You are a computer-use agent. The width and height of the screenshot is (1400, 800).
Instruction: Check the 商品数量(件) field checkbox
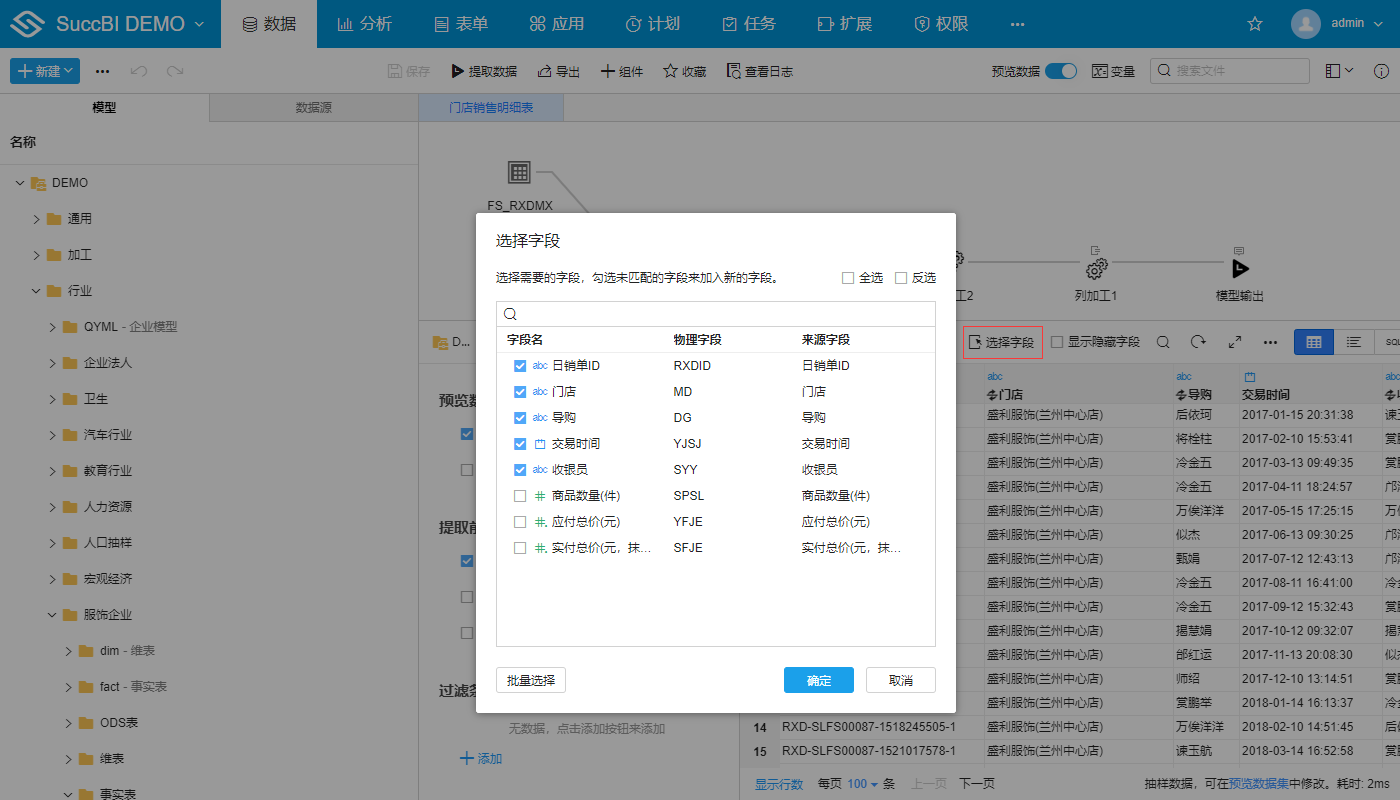click(520, 495)
